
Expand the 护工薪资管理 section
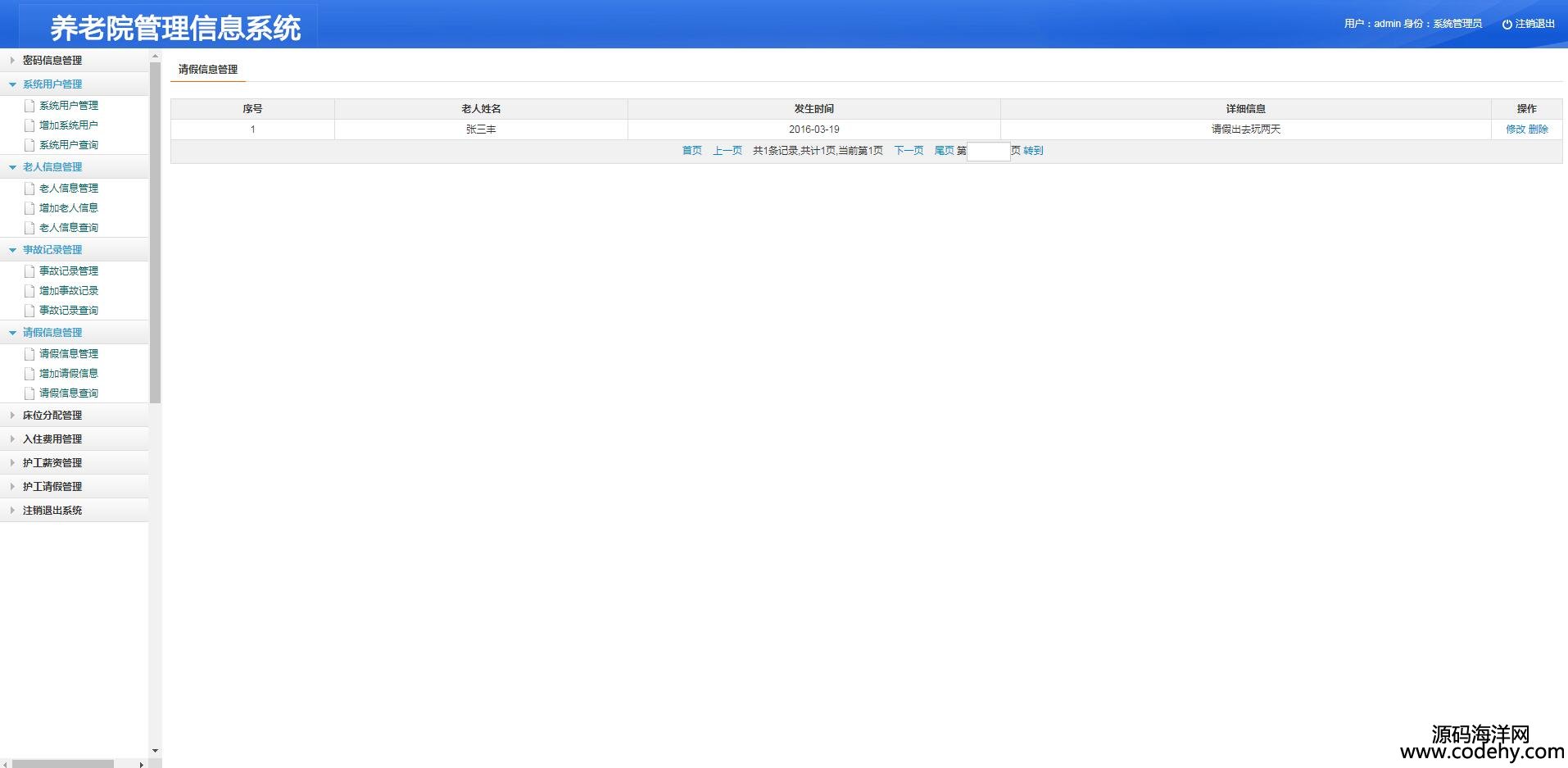74,463
